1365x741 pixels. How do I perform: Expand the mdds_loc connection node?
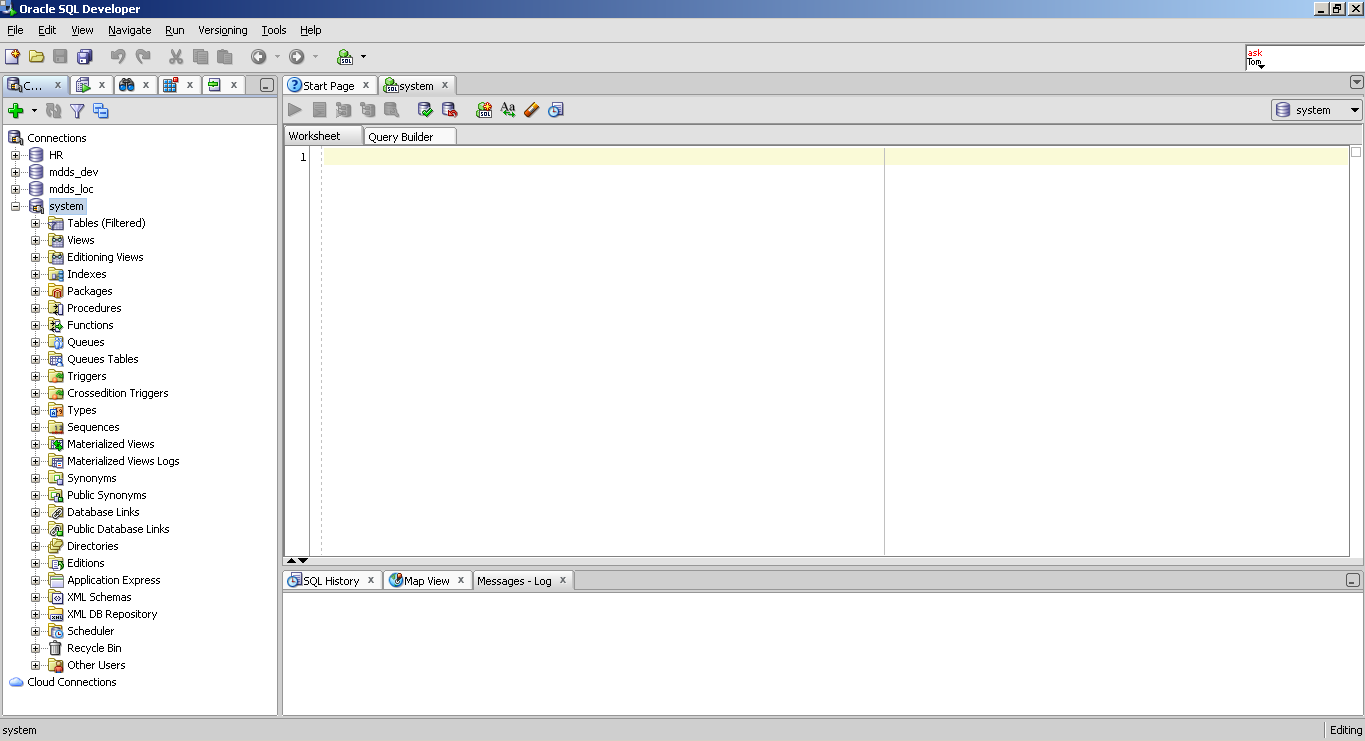tap(15, 189)
